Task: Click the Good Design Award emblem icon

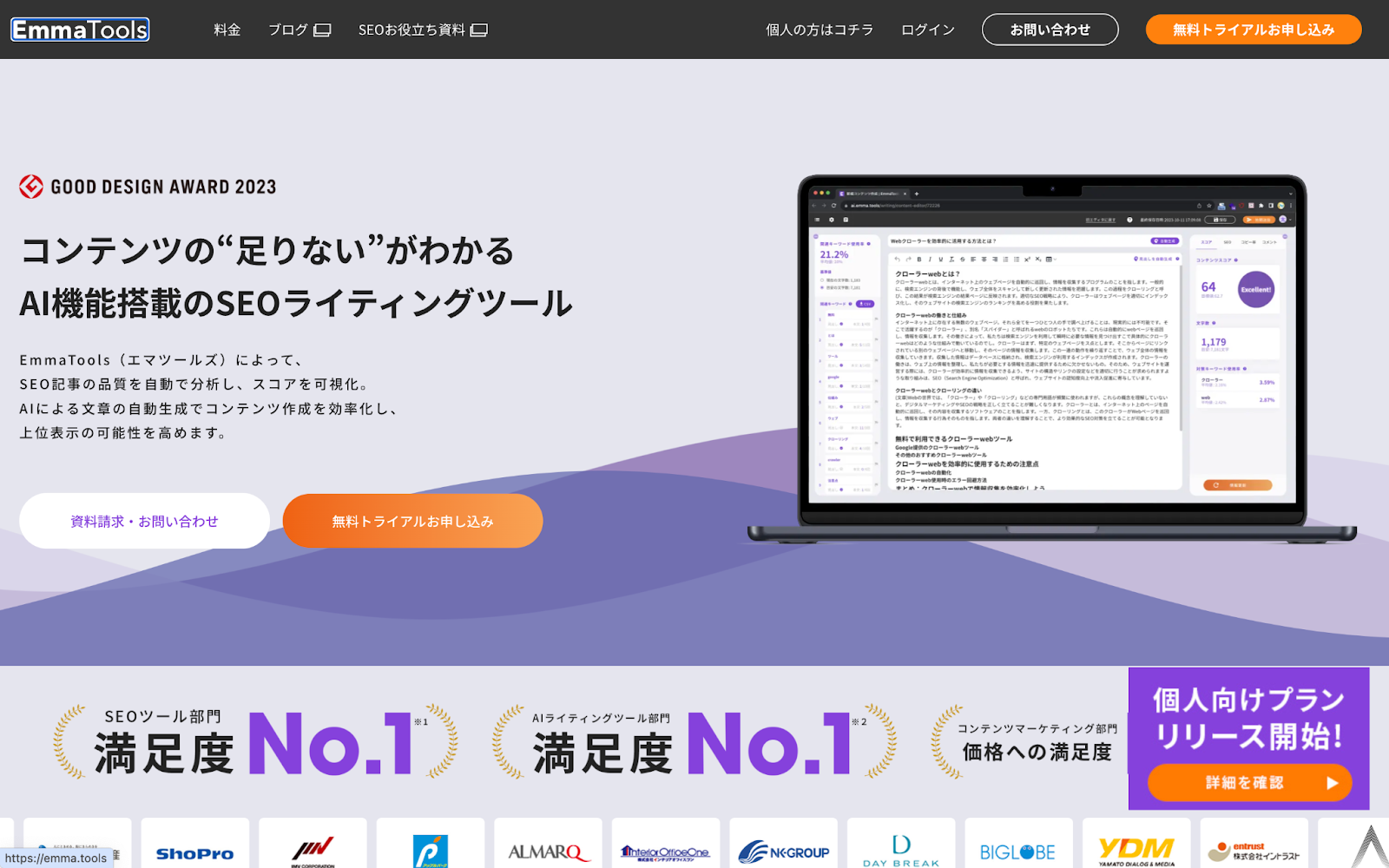Action: point(31,187)
